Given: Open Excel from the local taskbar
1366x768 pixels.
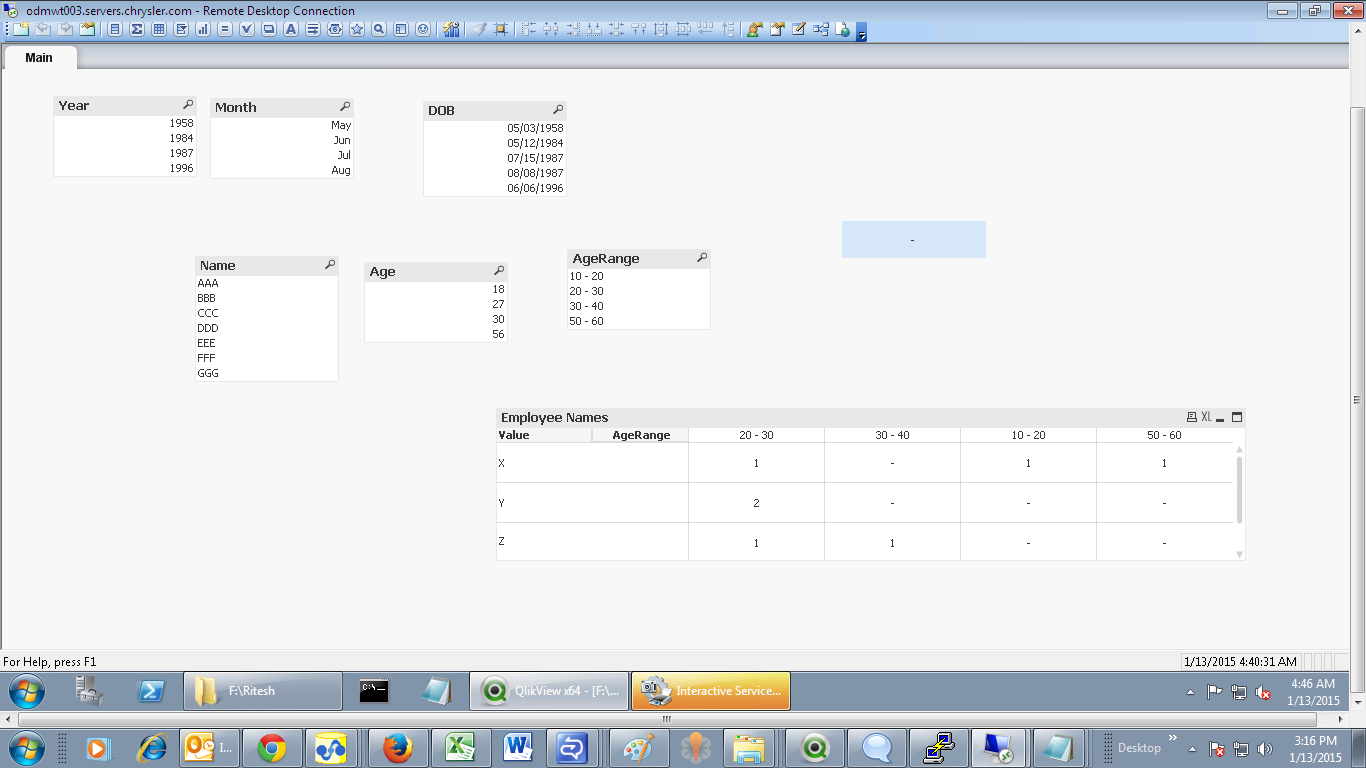Looking at the screenshot, I should pyautogui.click(x=460, y=748).
